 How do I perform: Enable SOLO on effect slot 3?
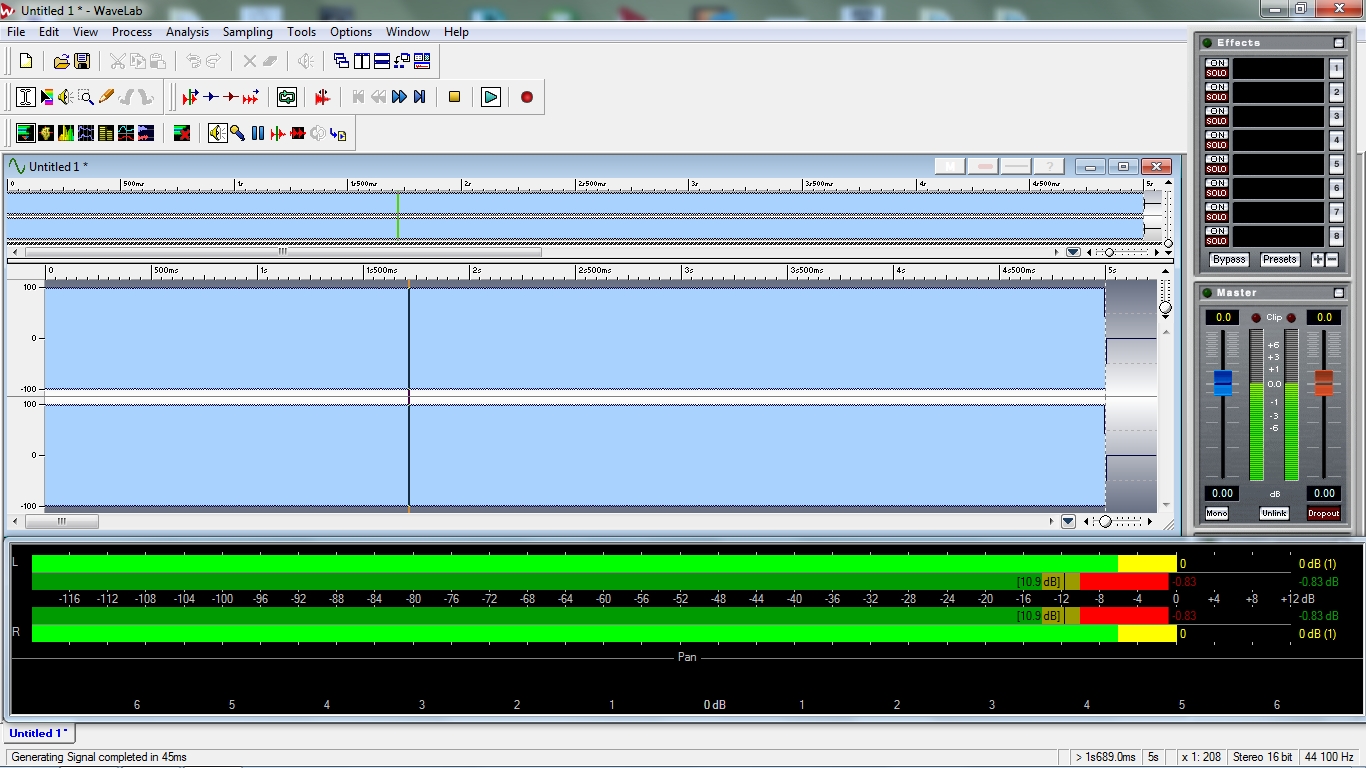pyautogui.click(x=1216, y=121)
